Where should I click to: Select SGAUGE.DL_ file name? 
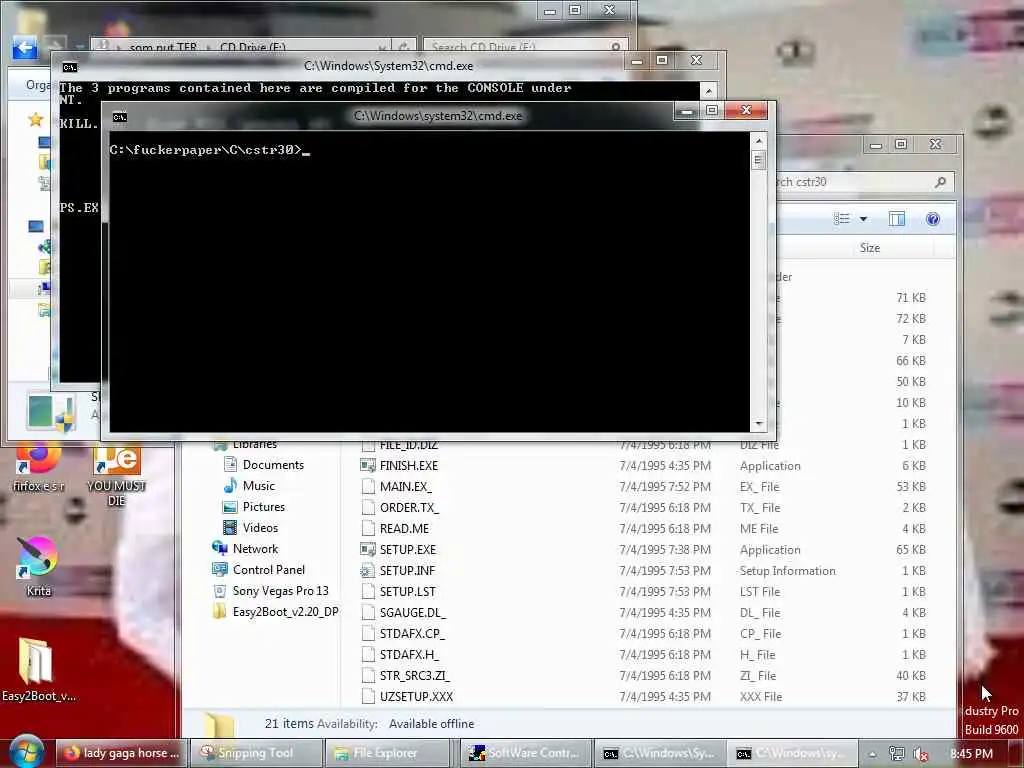click(x=413, y=613)
